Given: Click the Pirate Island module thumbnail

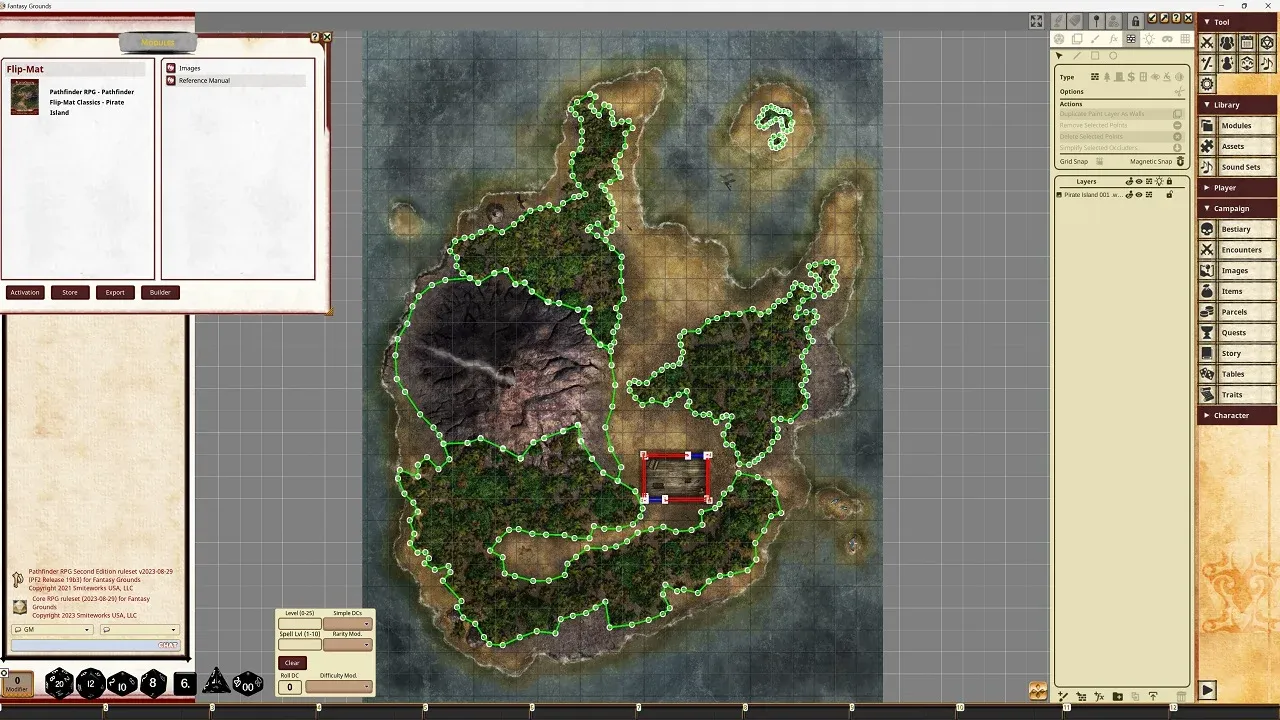Looking at the screenshot, I should tap(25, 98).
